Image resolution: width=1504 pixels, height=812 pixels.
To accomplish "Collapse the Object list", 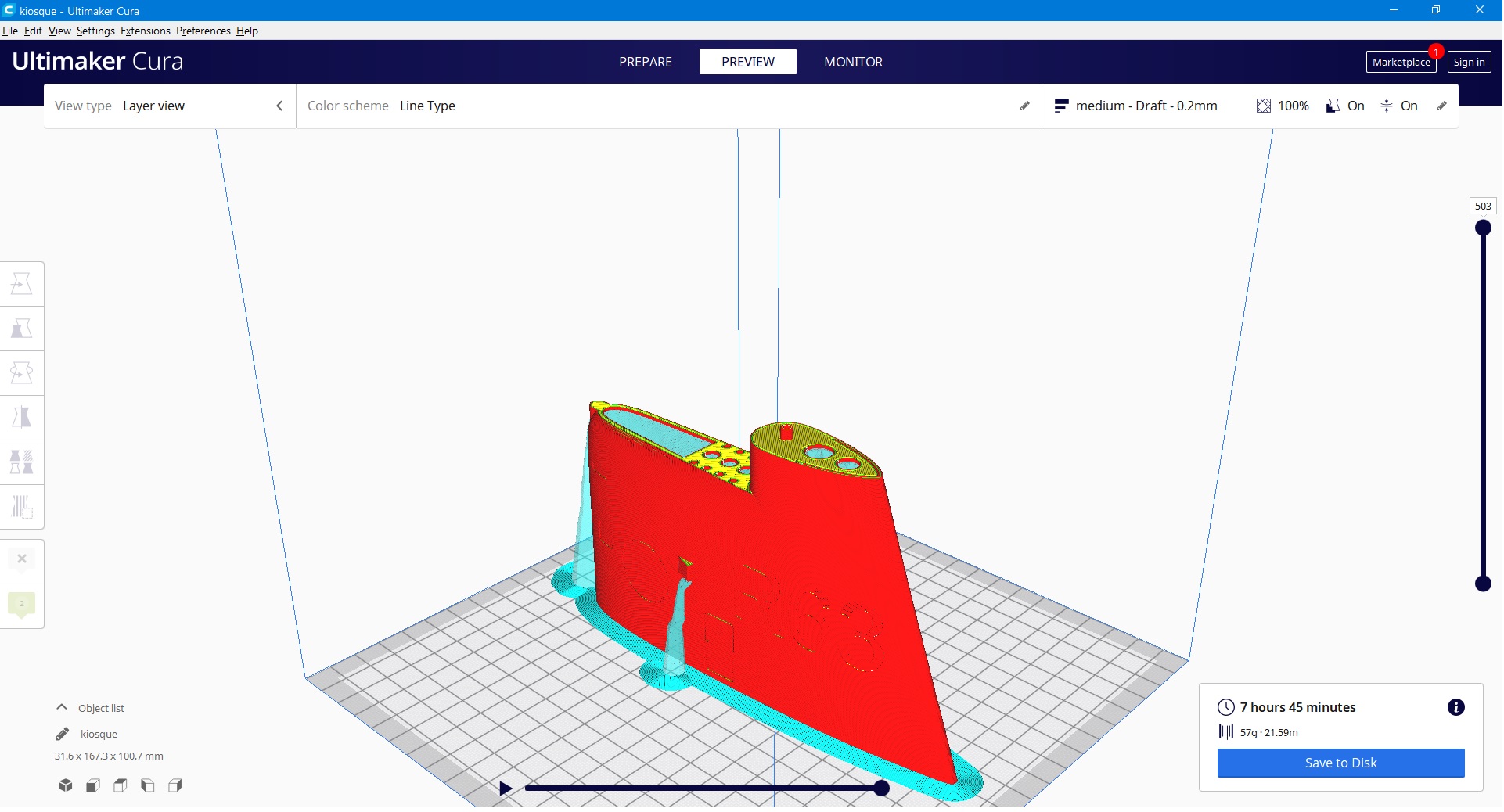I will pyautogui.click(x=62, y=708).
